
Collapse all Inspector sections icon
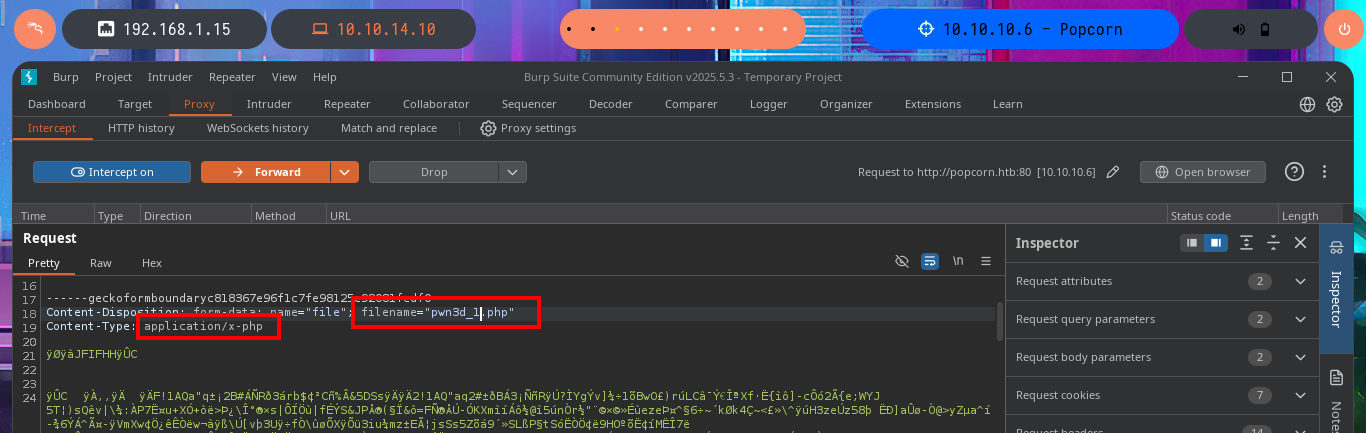(1274, 243)
